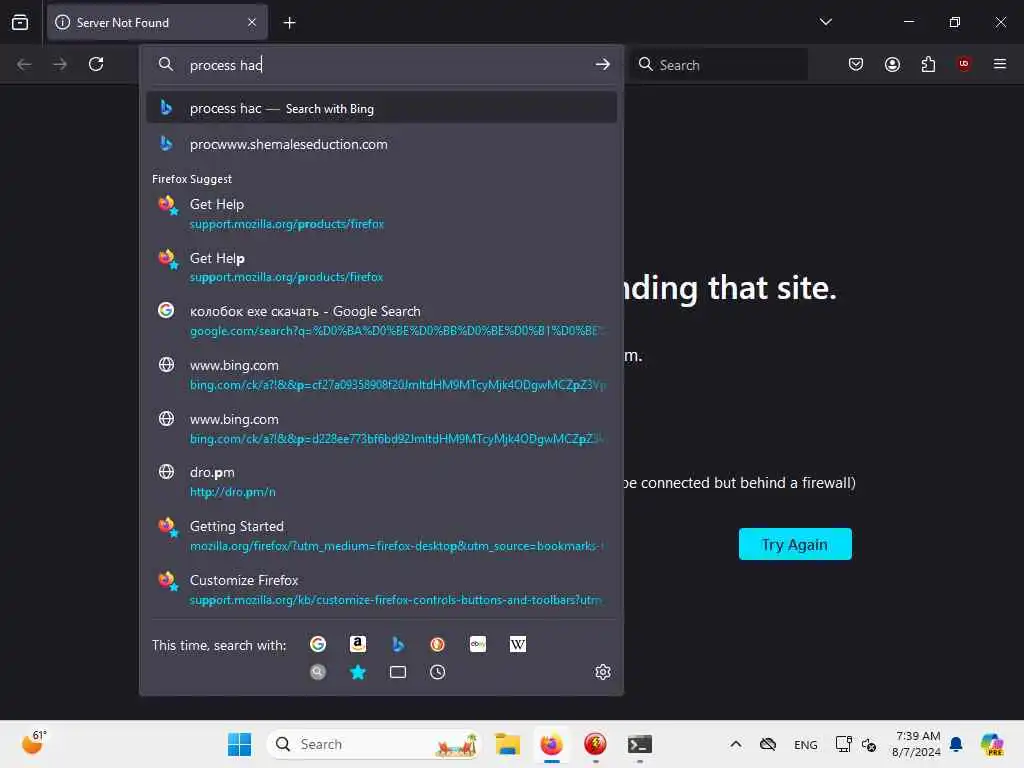
Task: Open the dro.pm suggestion
Action: tap(381, 482)
